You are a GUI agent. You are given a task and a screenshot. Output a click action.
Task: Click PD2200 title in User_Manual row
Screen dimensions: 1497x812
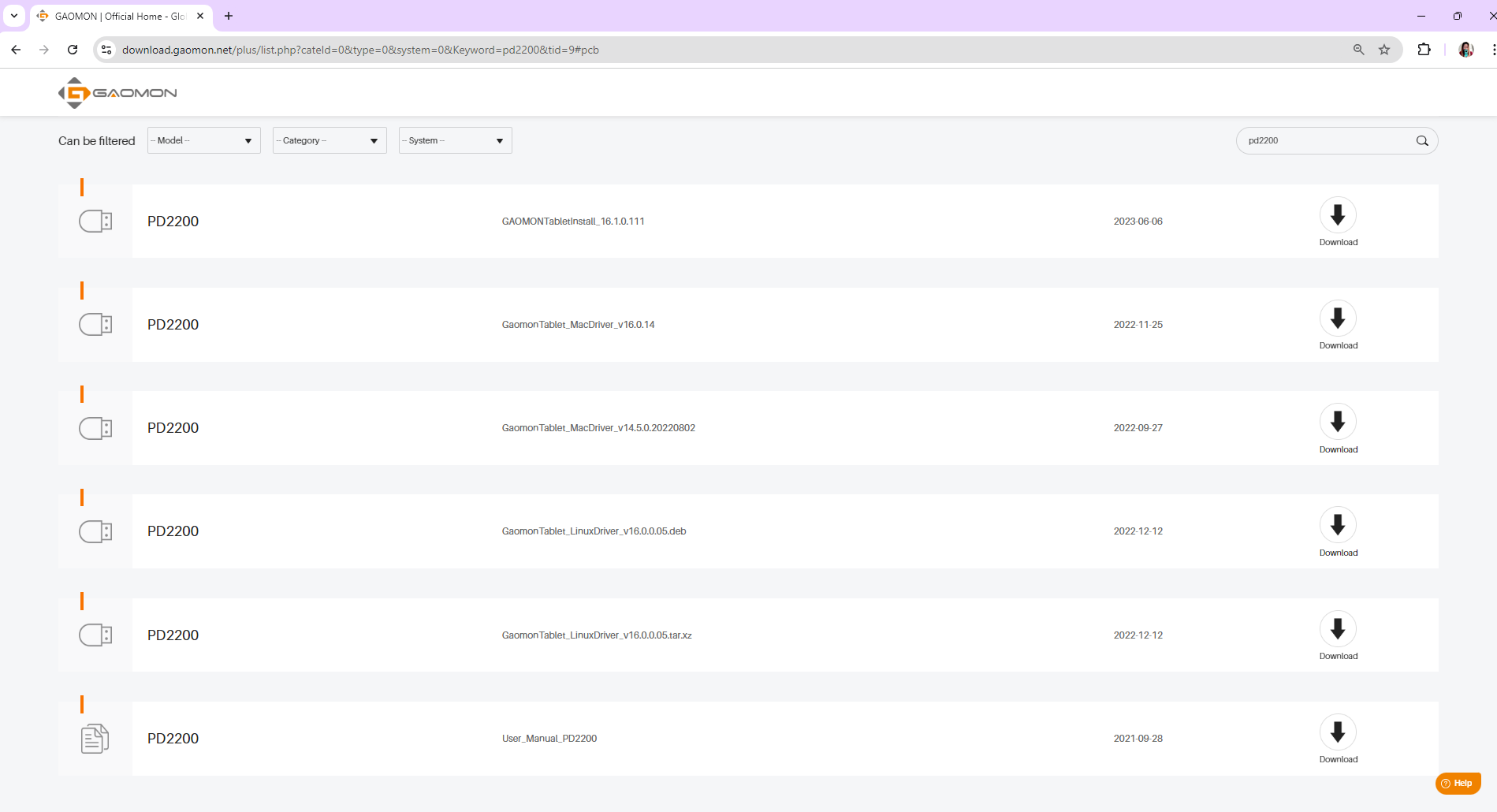(173, 739)
